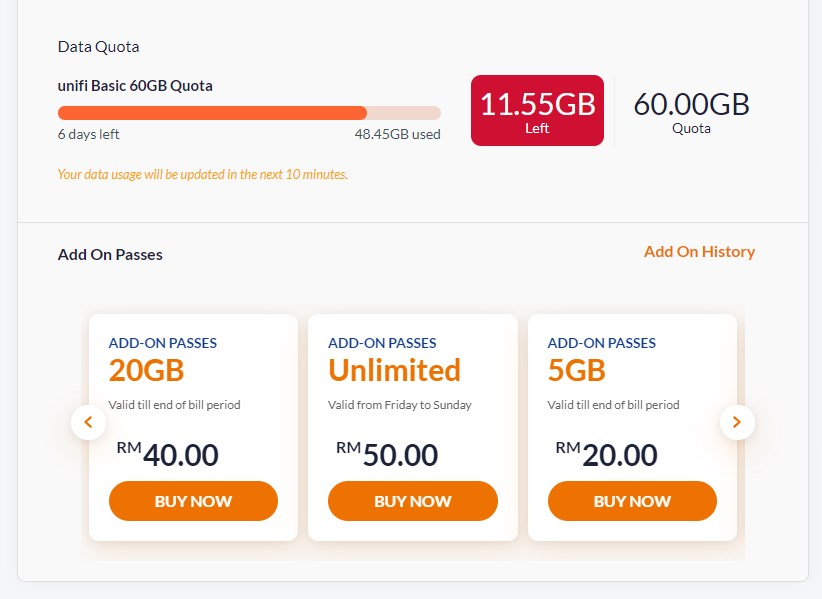This screenshot has width=822, height=599.
Task: Select the 5GB pass title
Action: [x=577, y=370]
